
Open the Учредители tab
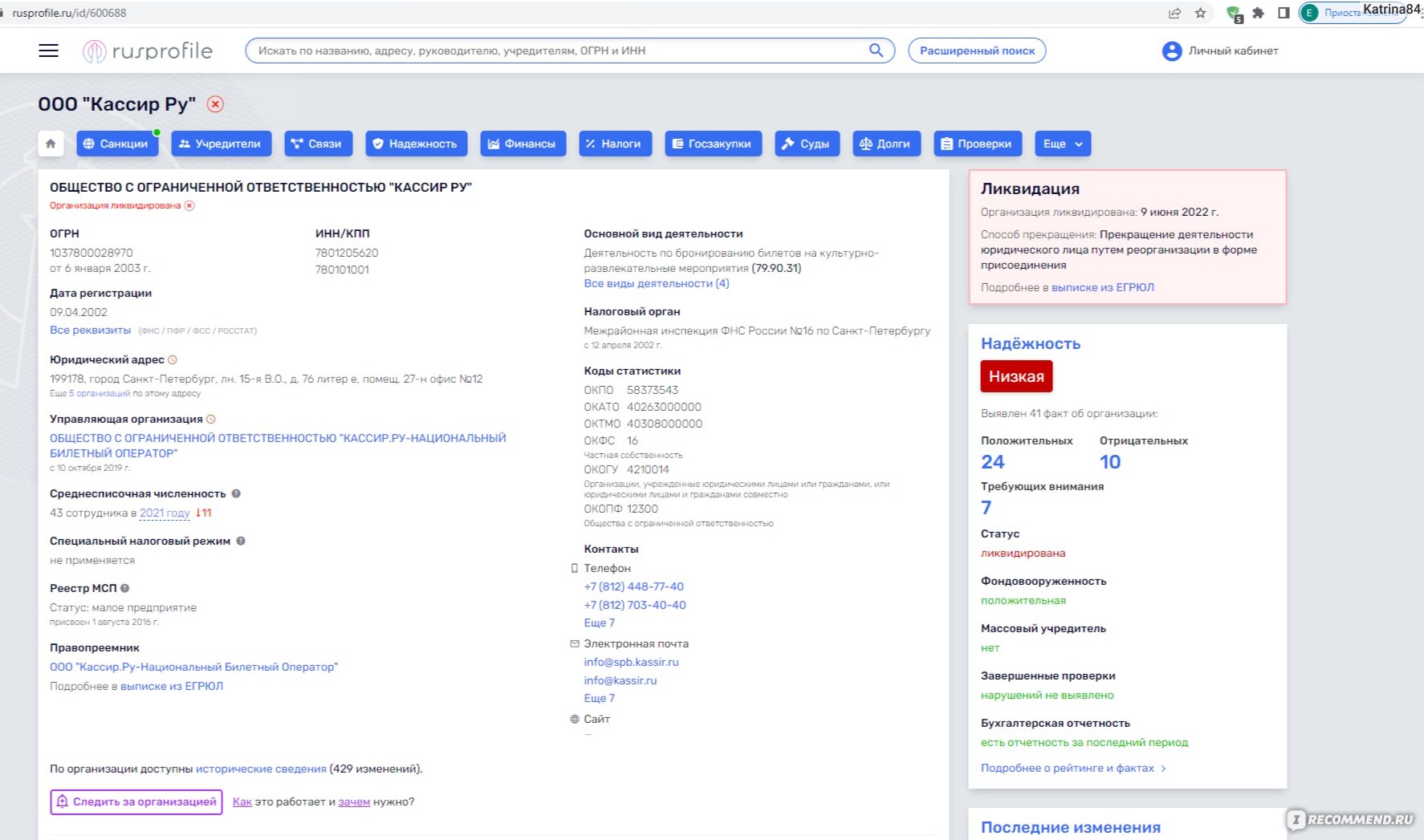pos(221,144)
